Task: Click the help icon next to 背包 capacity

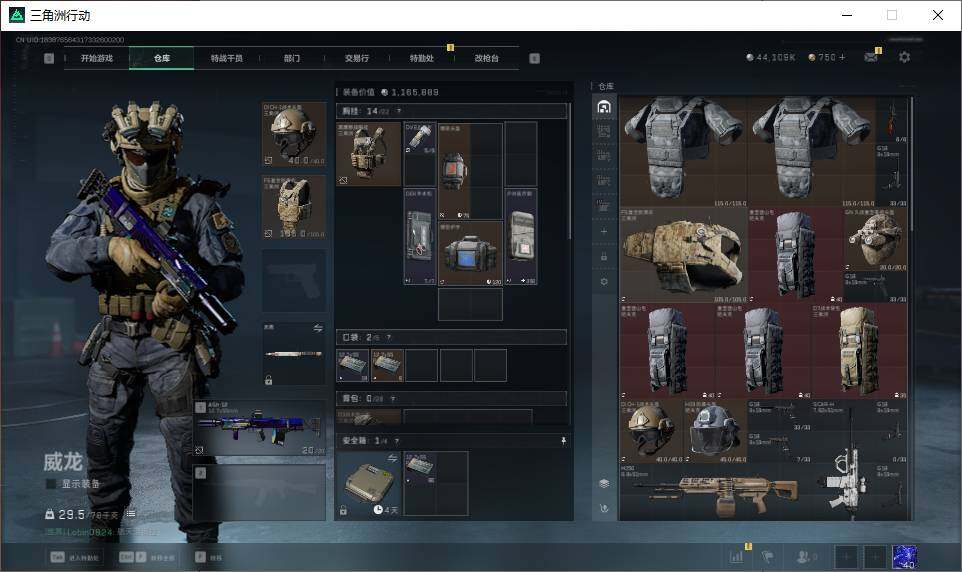Action: point(393,399)
